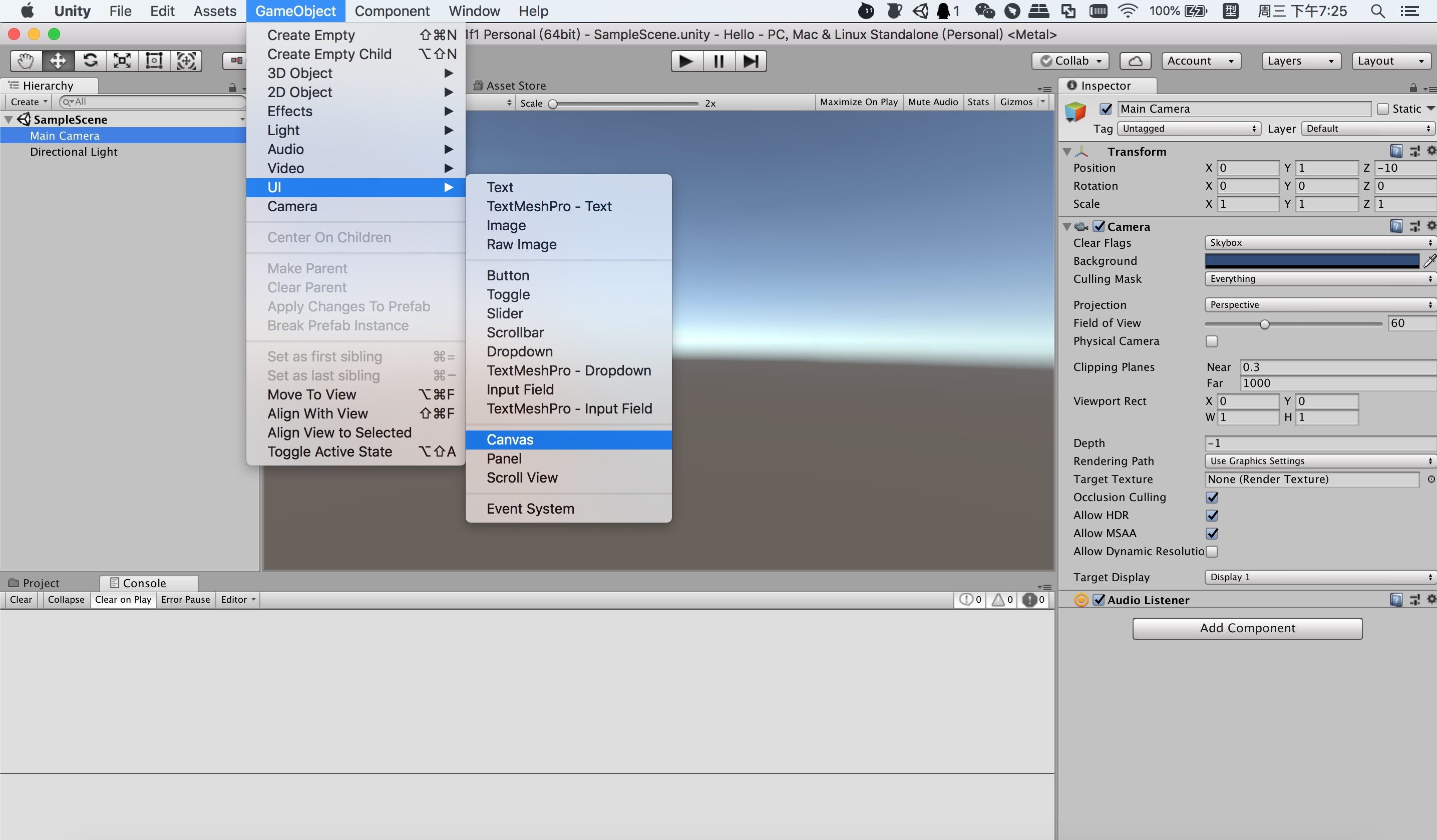Image resolution: width=1437 pixels, height=840 pixels.
Task: Open Transform component help icon
Action: click(1396, 151)
